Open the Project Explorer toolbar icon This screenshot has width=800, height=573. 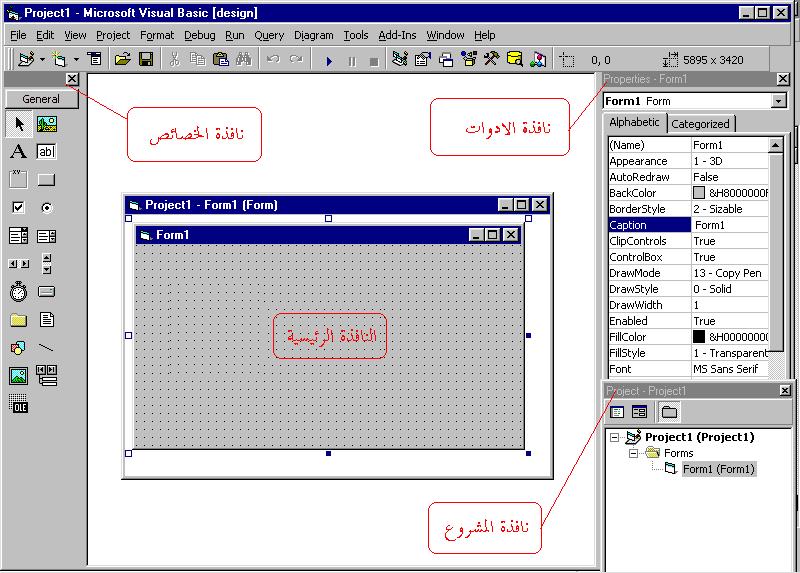(x=399, y=59)
